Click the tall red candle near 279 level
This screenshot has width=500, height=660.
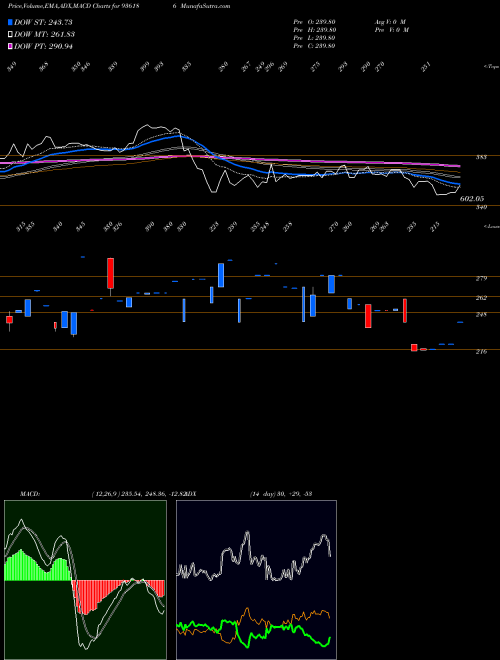tap(110, 273)
